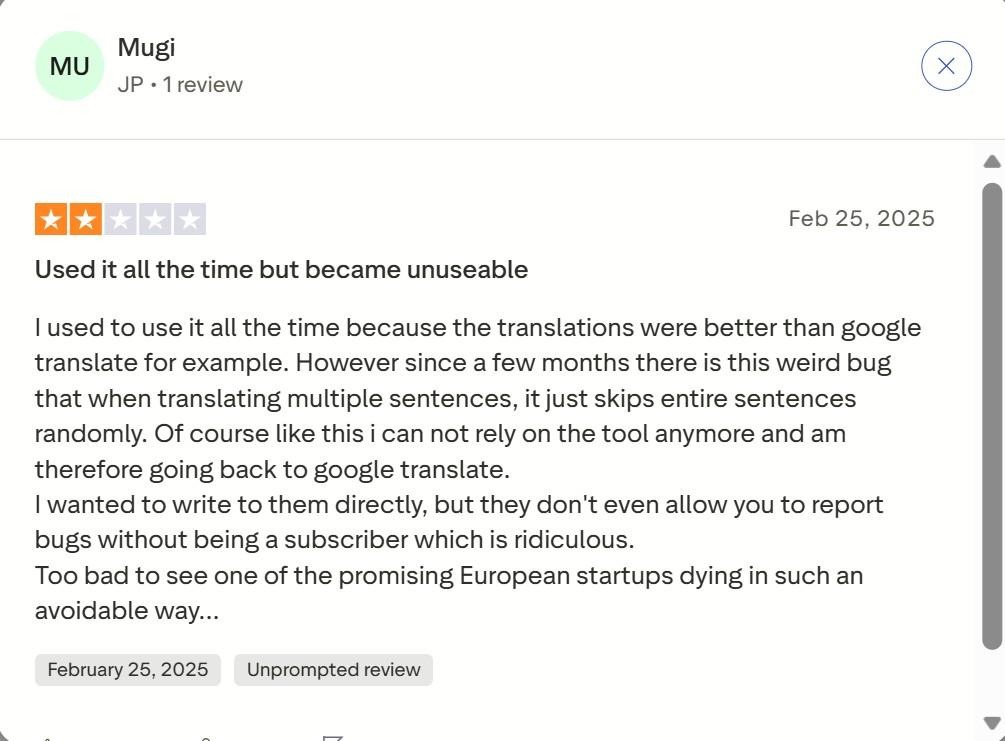The height and width of the screenshot is (741, 1005).
Task: Click the scrollbar down arrow
Action: pos(990,722)
